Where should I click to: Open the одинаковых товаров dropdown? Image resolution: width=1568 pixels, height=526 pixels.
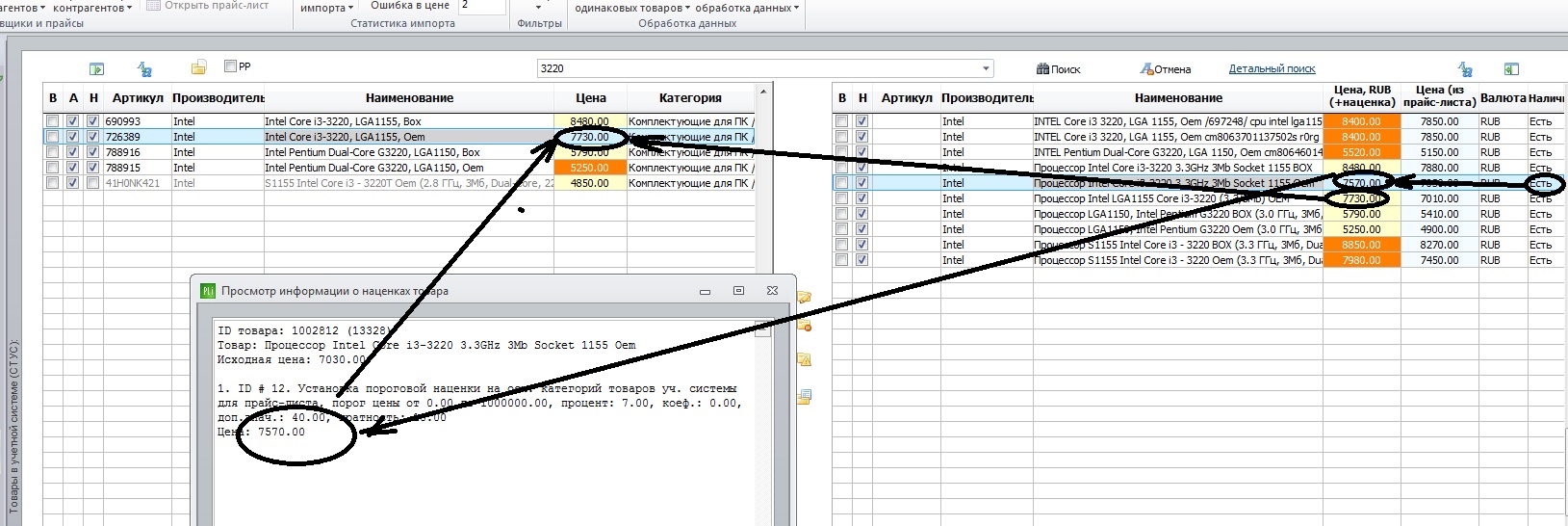[633, 8]
